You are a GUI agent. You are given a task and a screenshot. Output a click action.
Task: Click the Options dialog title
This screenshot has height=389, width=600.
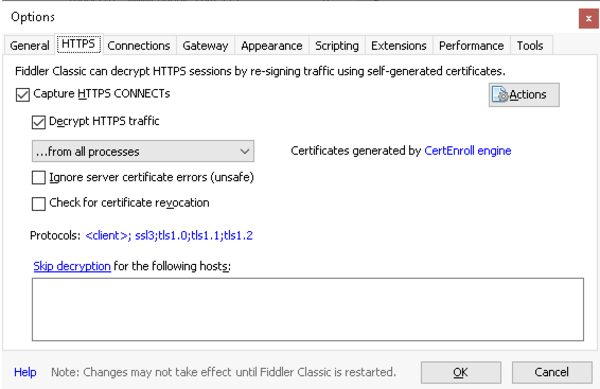click(33, 17)
